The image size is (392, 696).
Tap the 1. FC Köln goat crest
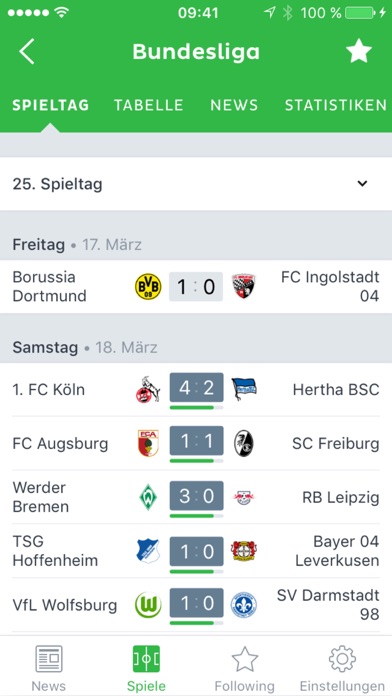[148, 390]
